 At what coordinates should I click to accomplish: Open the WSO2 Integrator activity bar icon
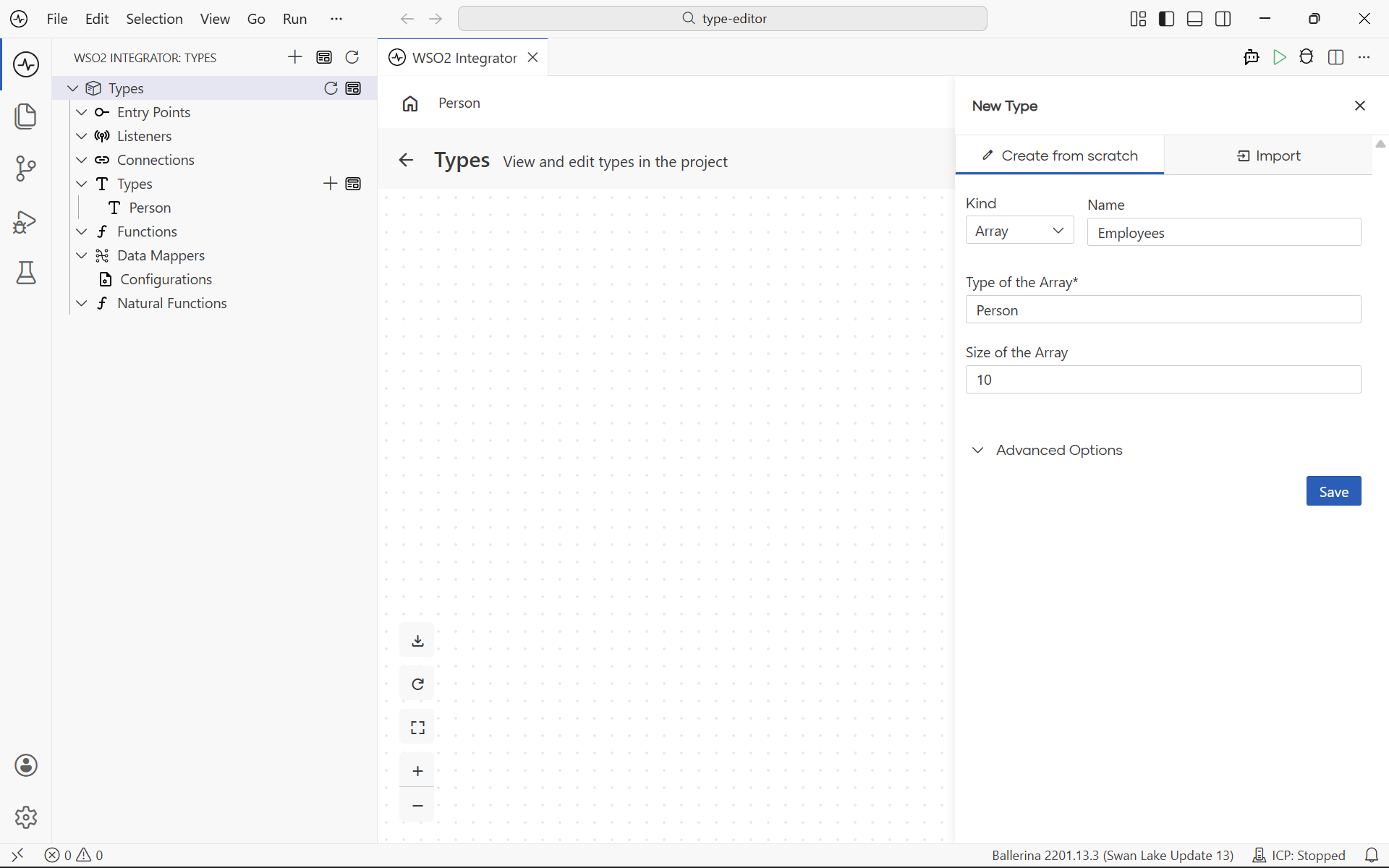pos(26,64)
